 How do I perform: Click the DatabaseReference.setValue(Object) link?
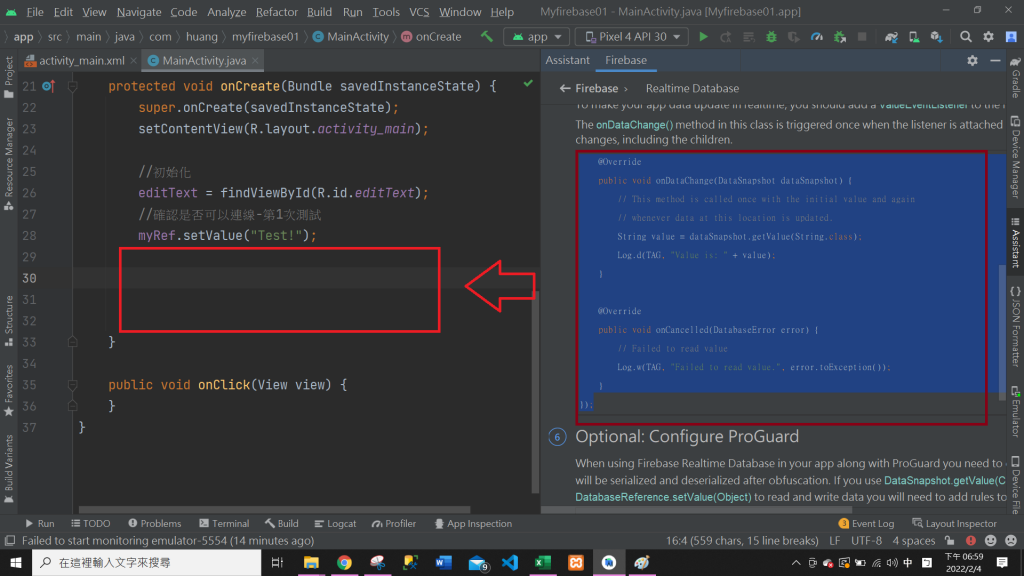click(x=663, y=497)
